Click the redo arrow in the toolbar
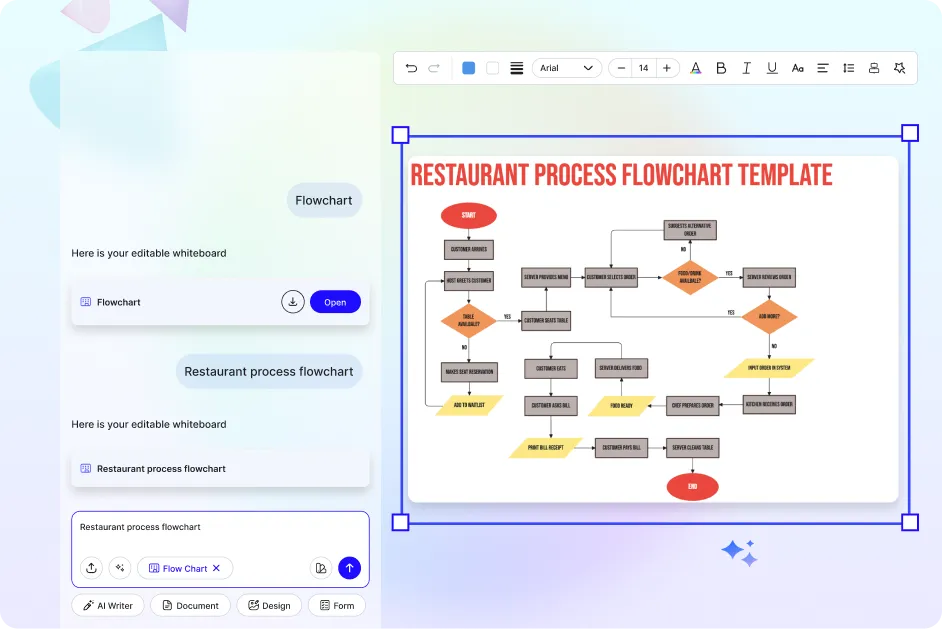Image resolution: width=942 pixels, height=629 pixels. pyautogui.click(x=434, y=68)
